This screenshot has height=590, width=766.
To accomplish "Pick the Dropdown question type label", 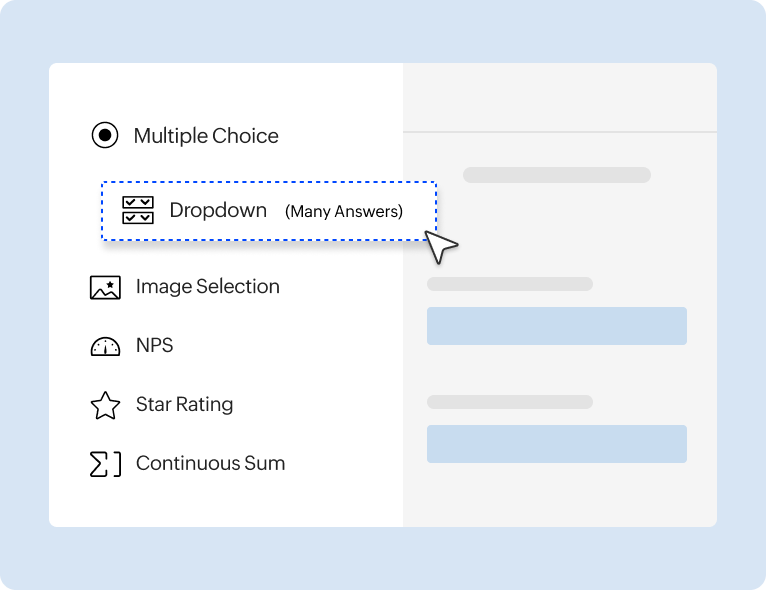I will pyautogui.click(x=218, y=211).
